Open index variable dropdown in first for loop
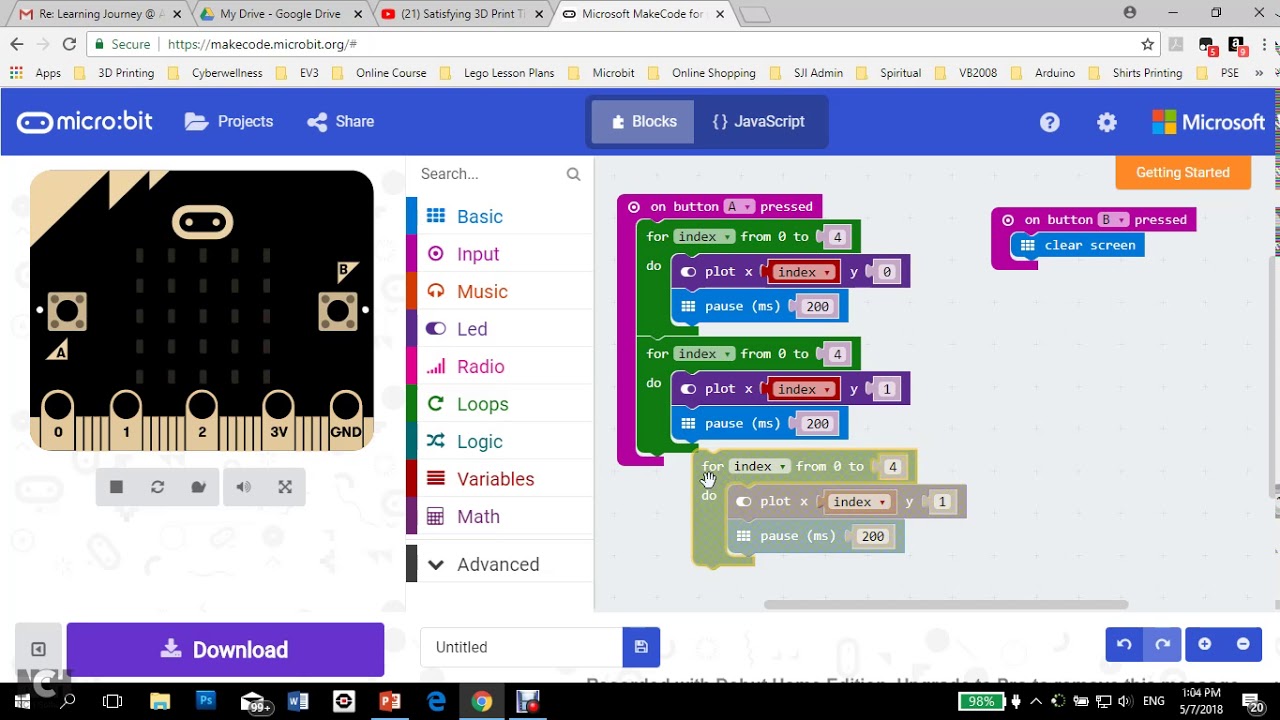This screenshot has height=720, width=1280. click(x=703, y=237)
